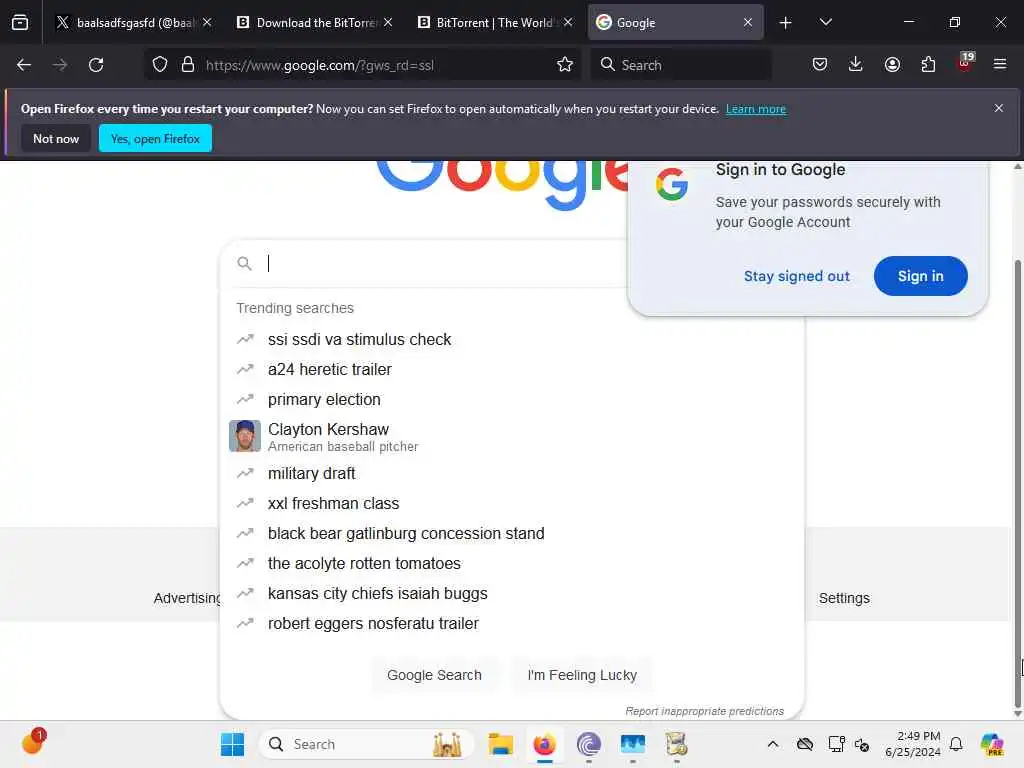The height and width of the screenshot is (768, 1024).
Task: Save page to Pocket
Action: 820,65
